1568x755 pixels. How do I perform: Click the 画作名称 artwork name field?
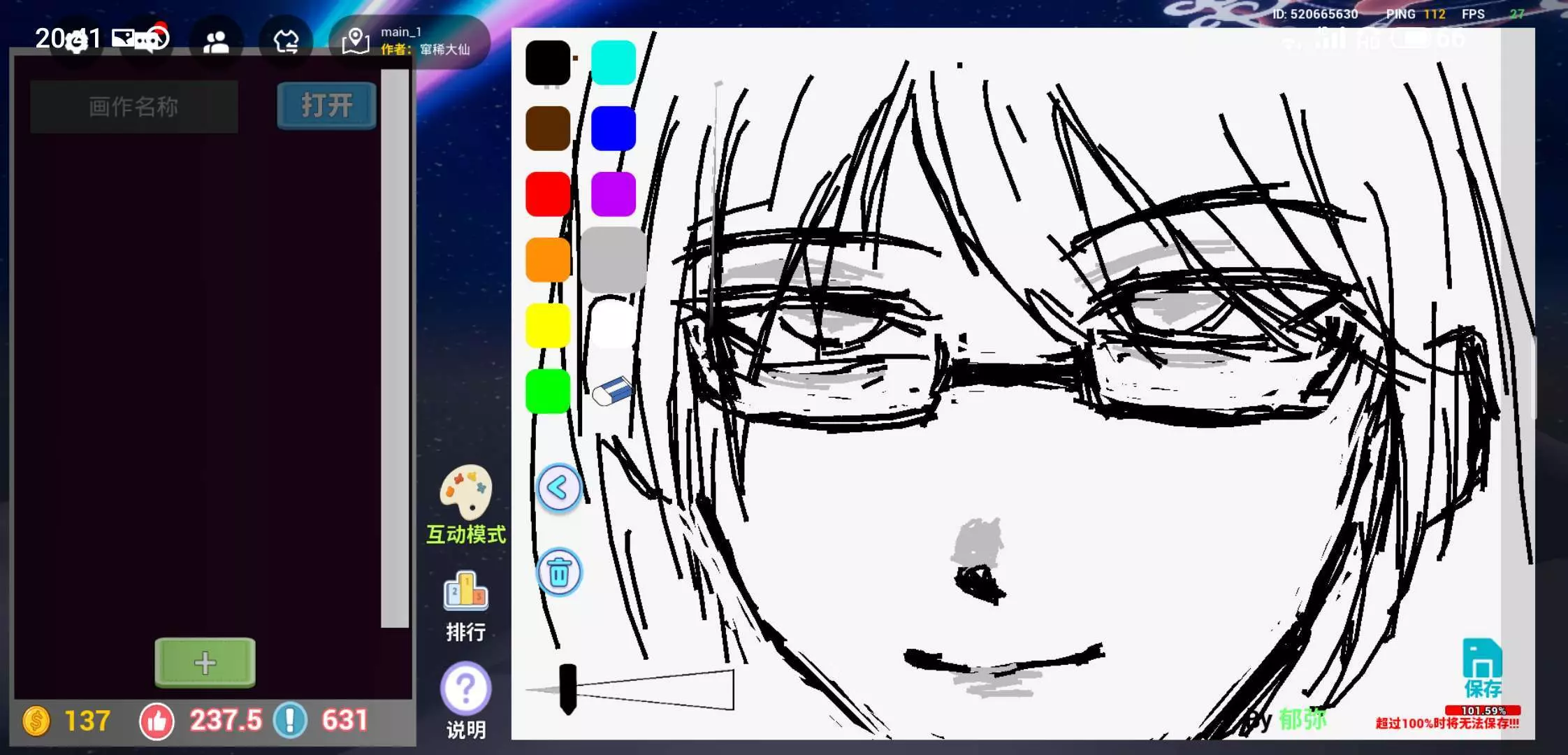click(x=134, y=107)
